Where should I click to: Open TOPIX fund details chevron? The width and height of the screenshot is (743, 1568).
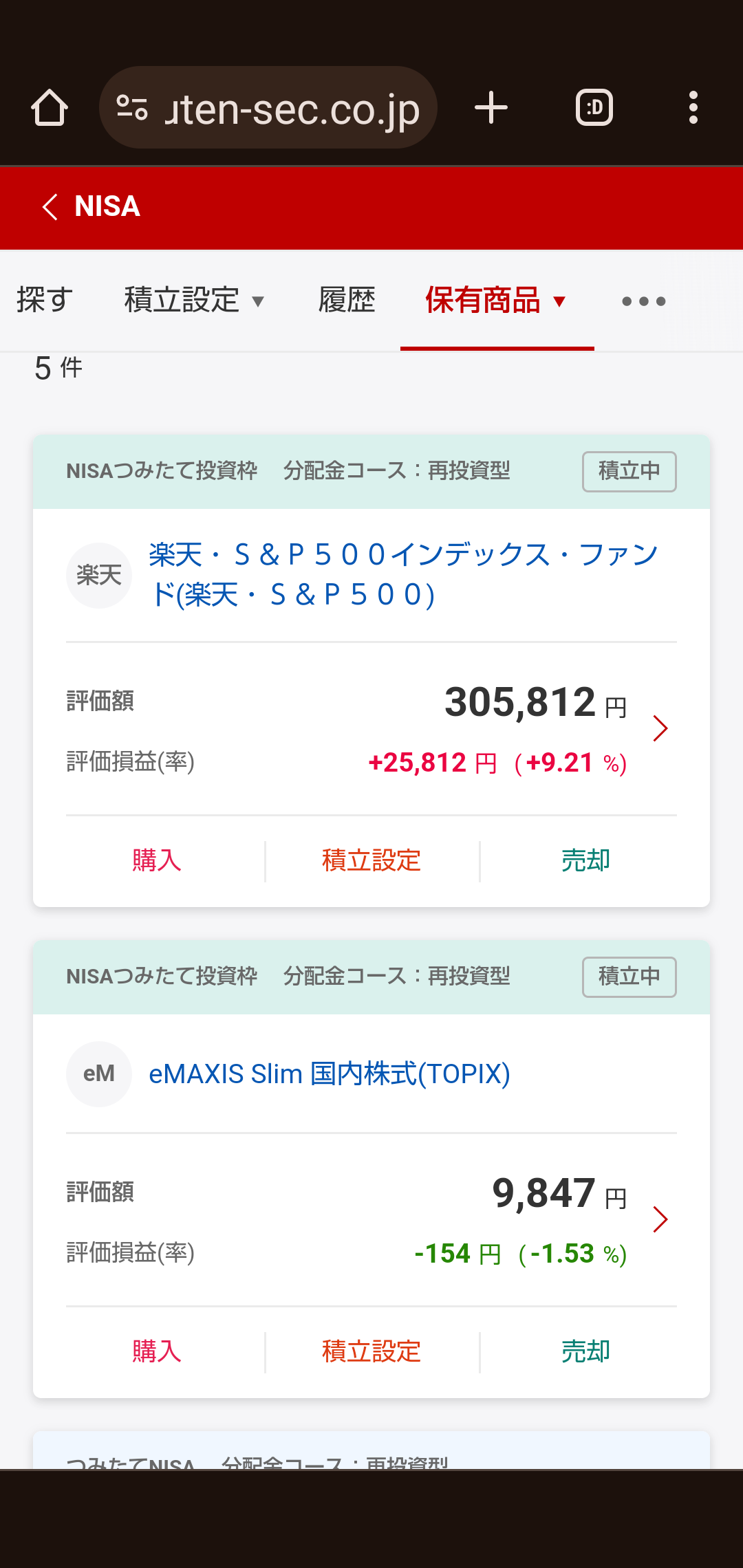pos(660,1219)
